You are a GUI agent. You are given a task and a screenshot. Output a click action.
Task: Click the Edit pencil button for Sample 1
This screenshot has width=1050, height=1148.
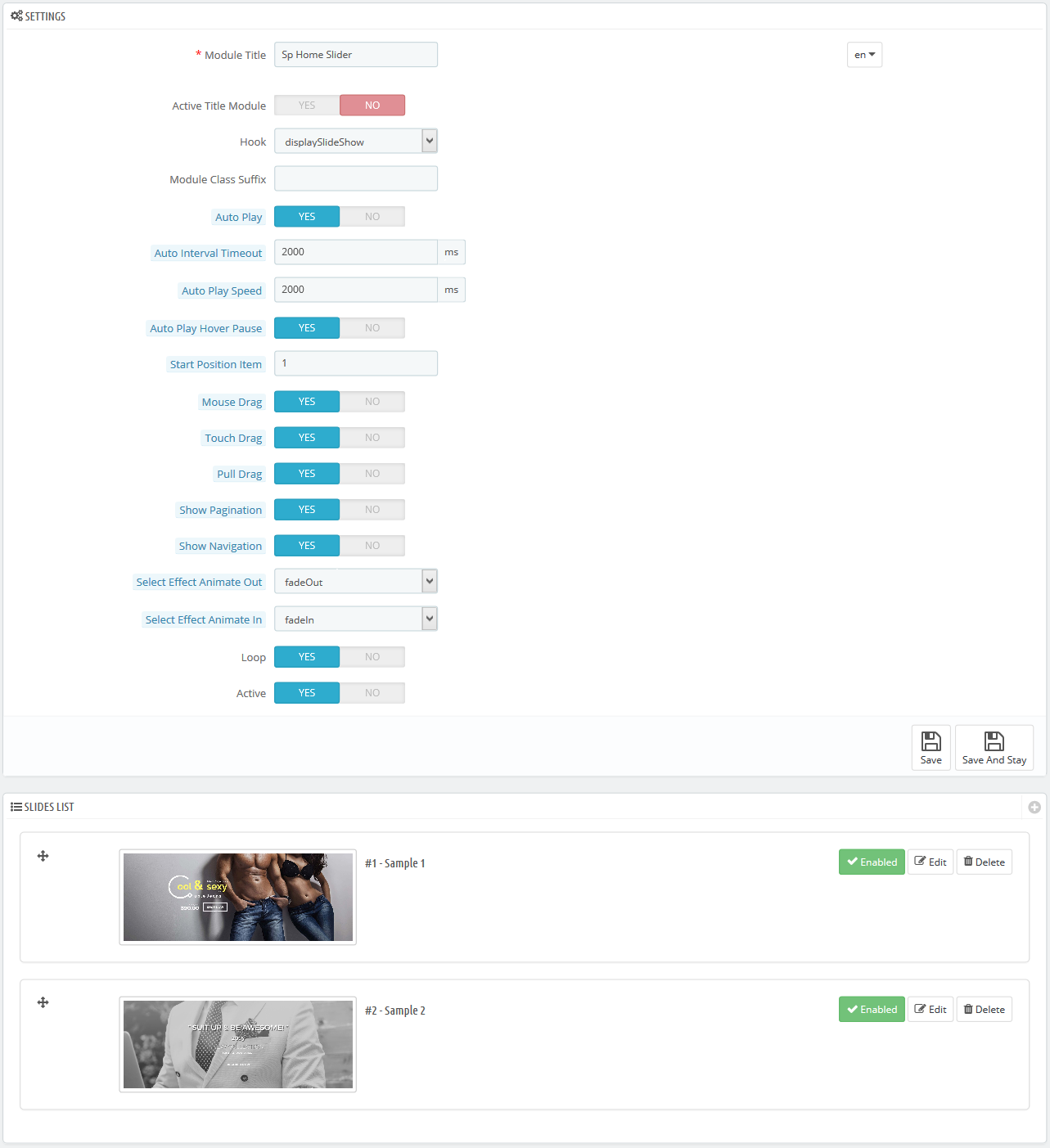pos(931,862)
